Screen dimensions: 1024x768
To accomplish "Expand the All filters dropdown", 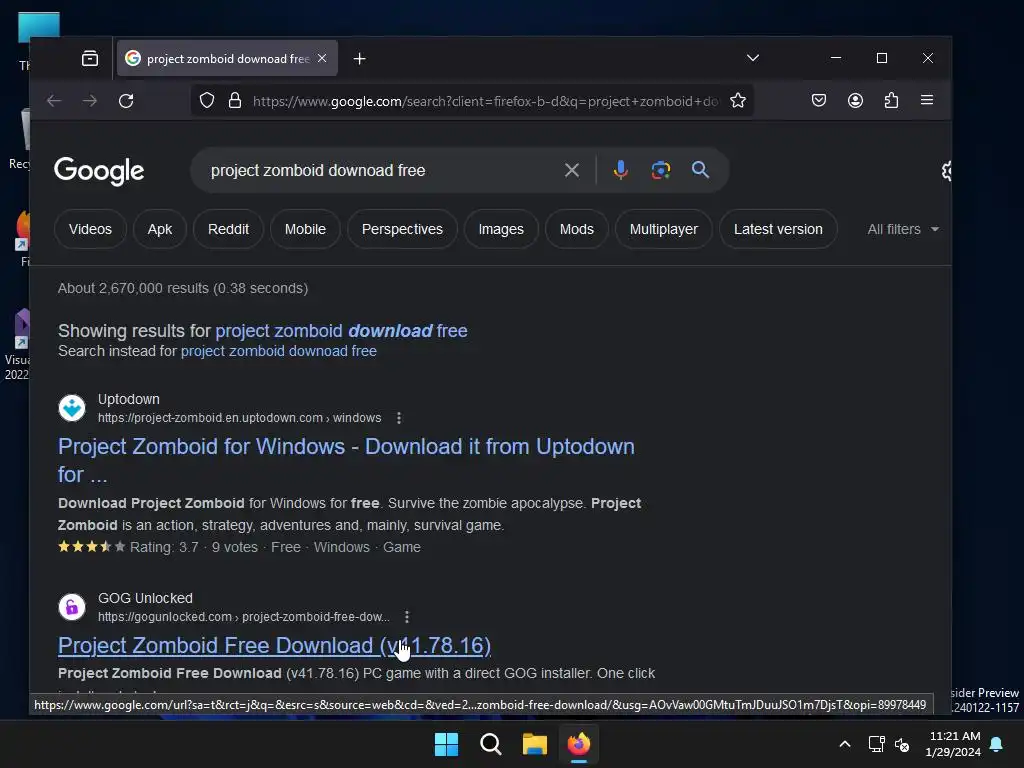I will pyautogui.click(x=903, y=229).
